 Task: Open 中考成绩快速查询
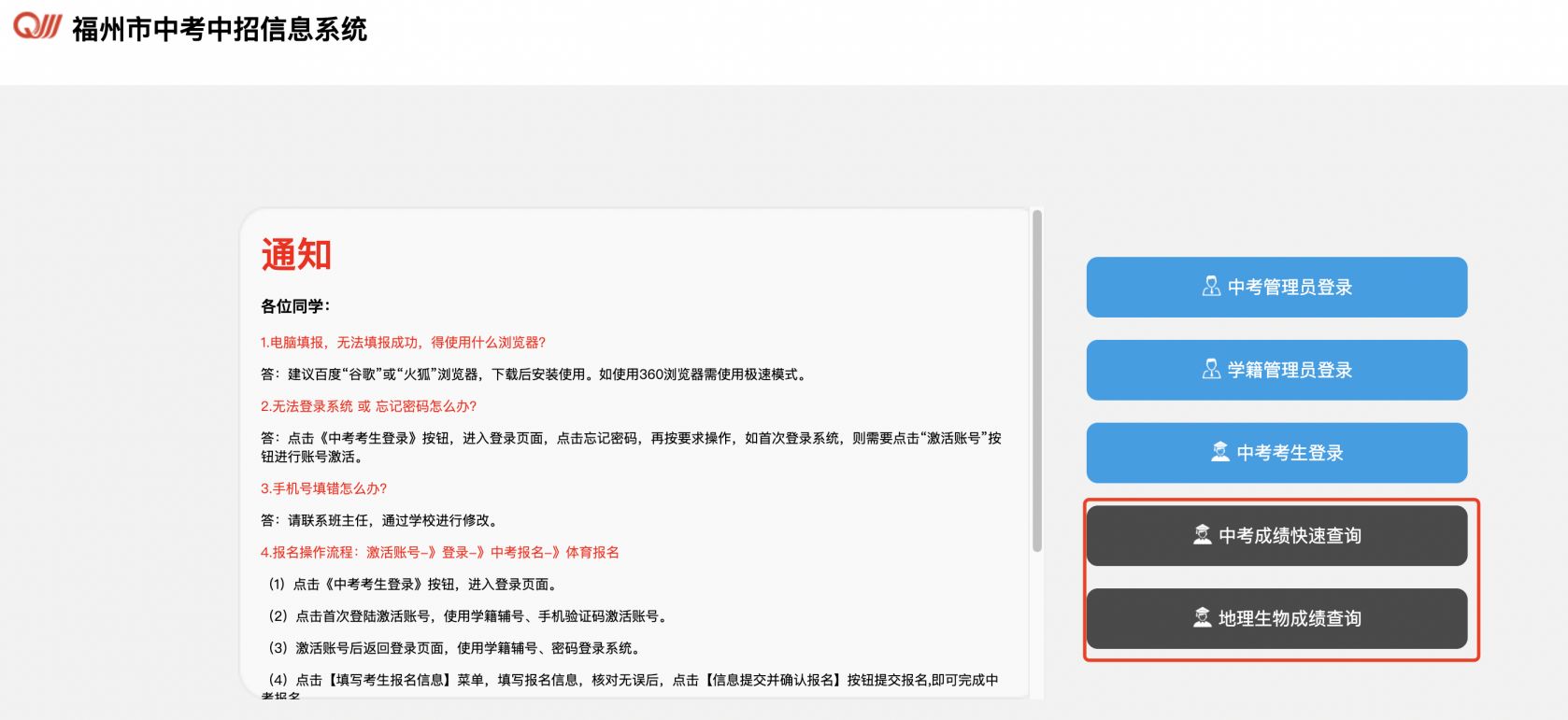tap(1276, 535)
